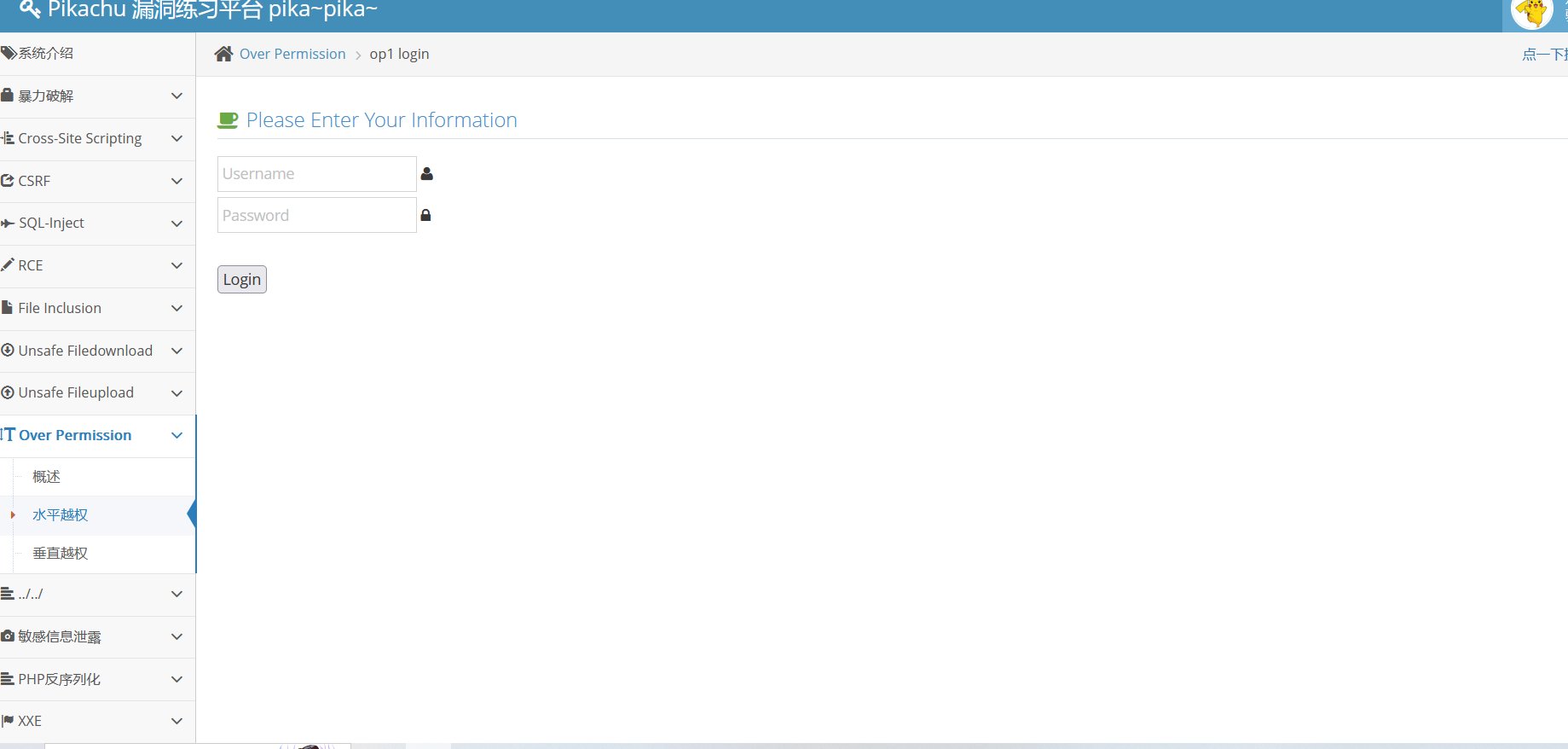The image size is (1568, 749).
Task: Open the File Inclusion menu label
Action: coord(60,308)
